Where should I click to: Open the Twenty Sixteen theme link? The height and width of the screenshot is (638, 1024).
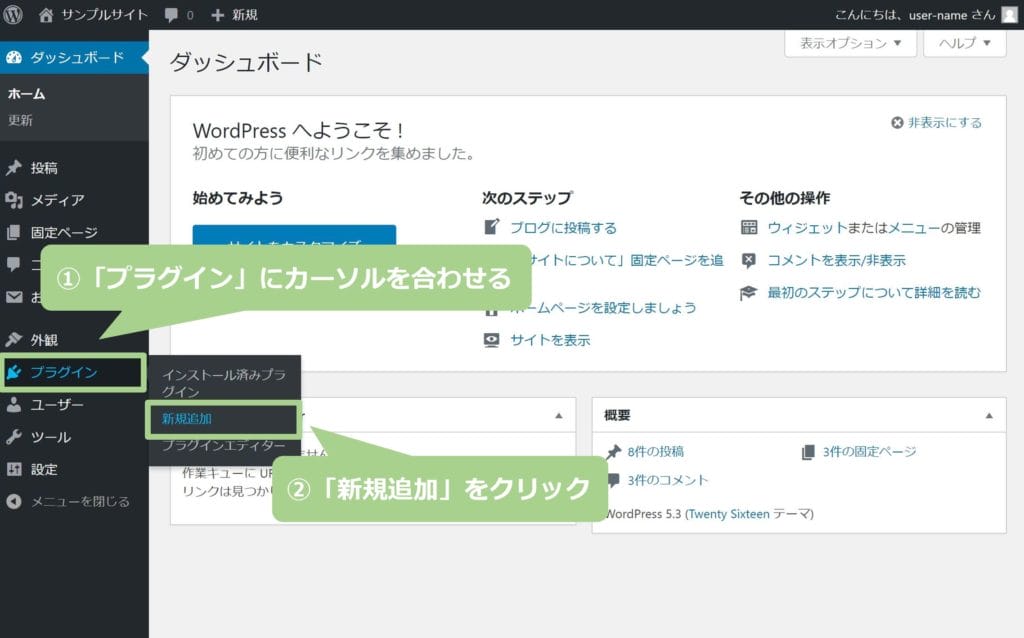[728, 514]
